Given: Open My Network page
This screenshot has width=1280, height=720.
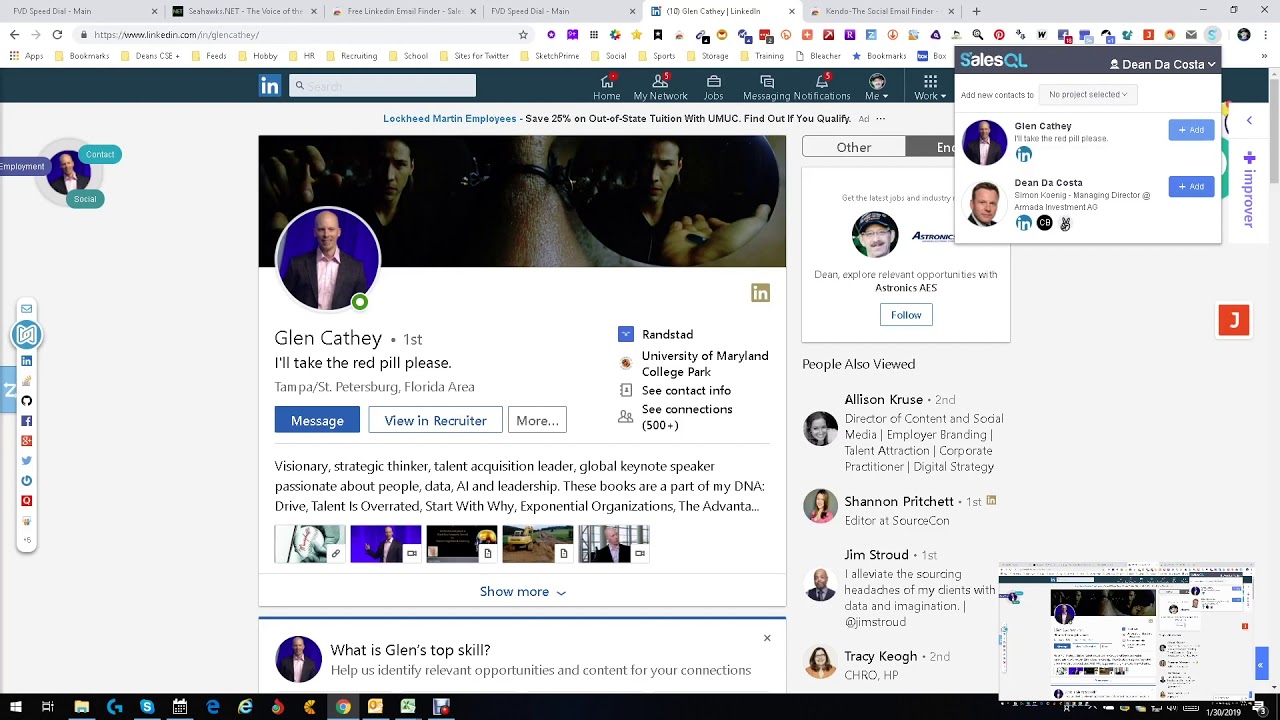Looking at the screenshot, I should (660, 87).
